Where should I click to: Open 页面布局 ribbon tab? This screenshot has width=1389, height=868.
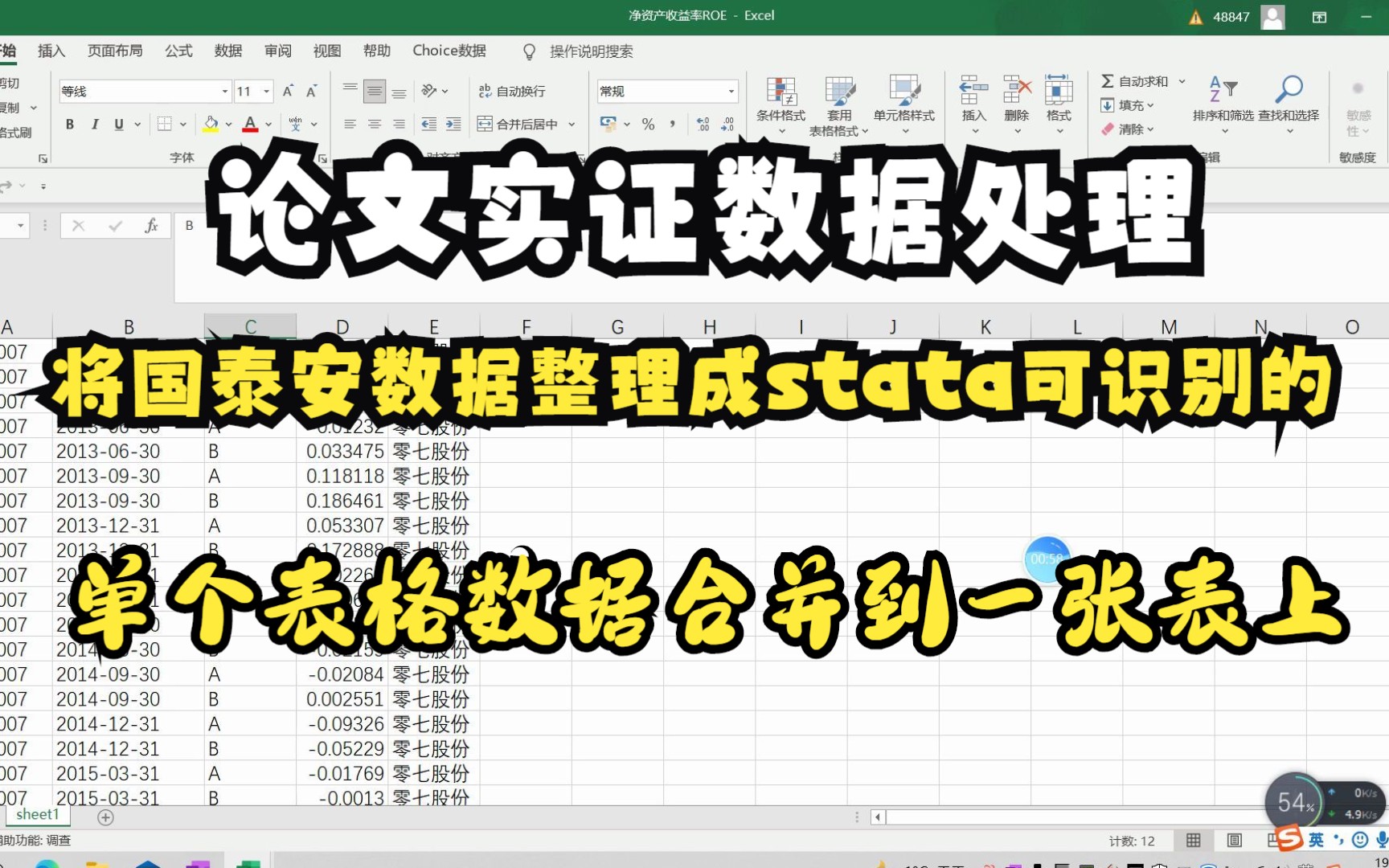[115, 51]
